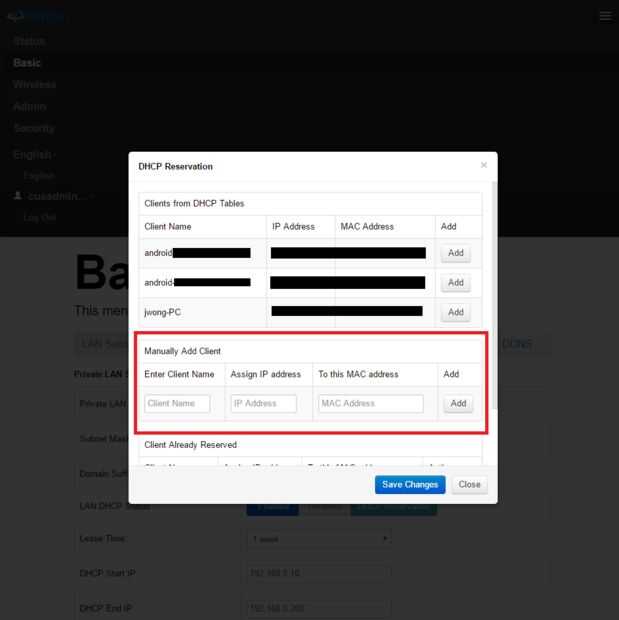Focus the Client Name input field
The image size is (619, 620).
pos(177,404)
